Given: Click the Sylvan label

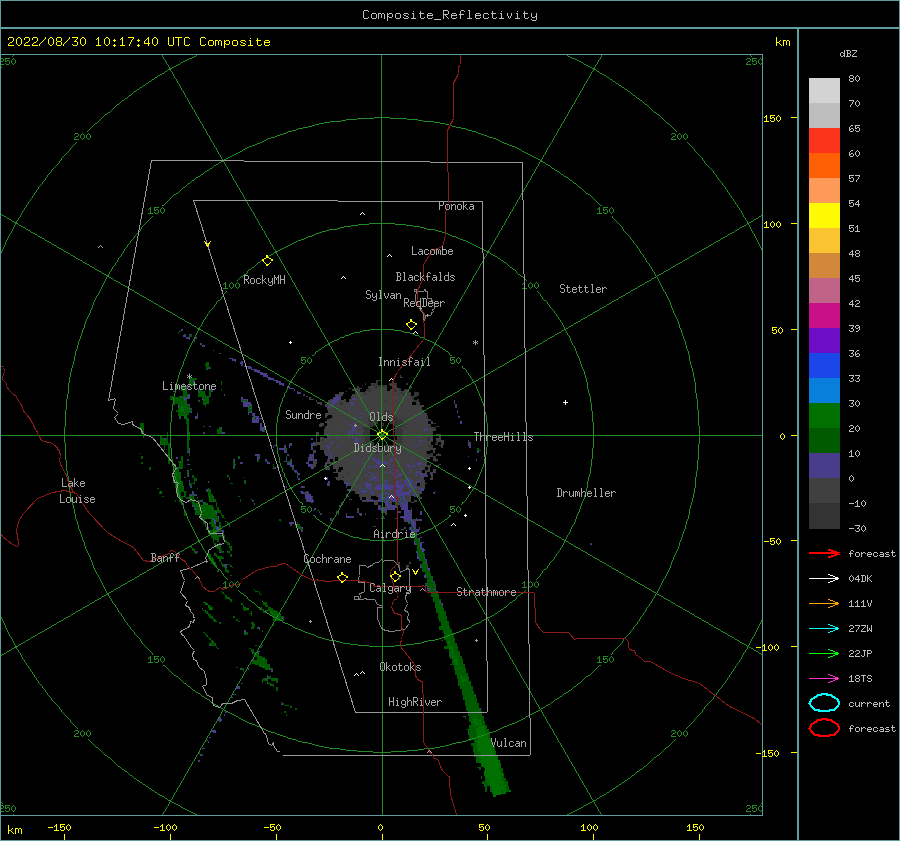Looking at the screenshot, I should 383,295.
